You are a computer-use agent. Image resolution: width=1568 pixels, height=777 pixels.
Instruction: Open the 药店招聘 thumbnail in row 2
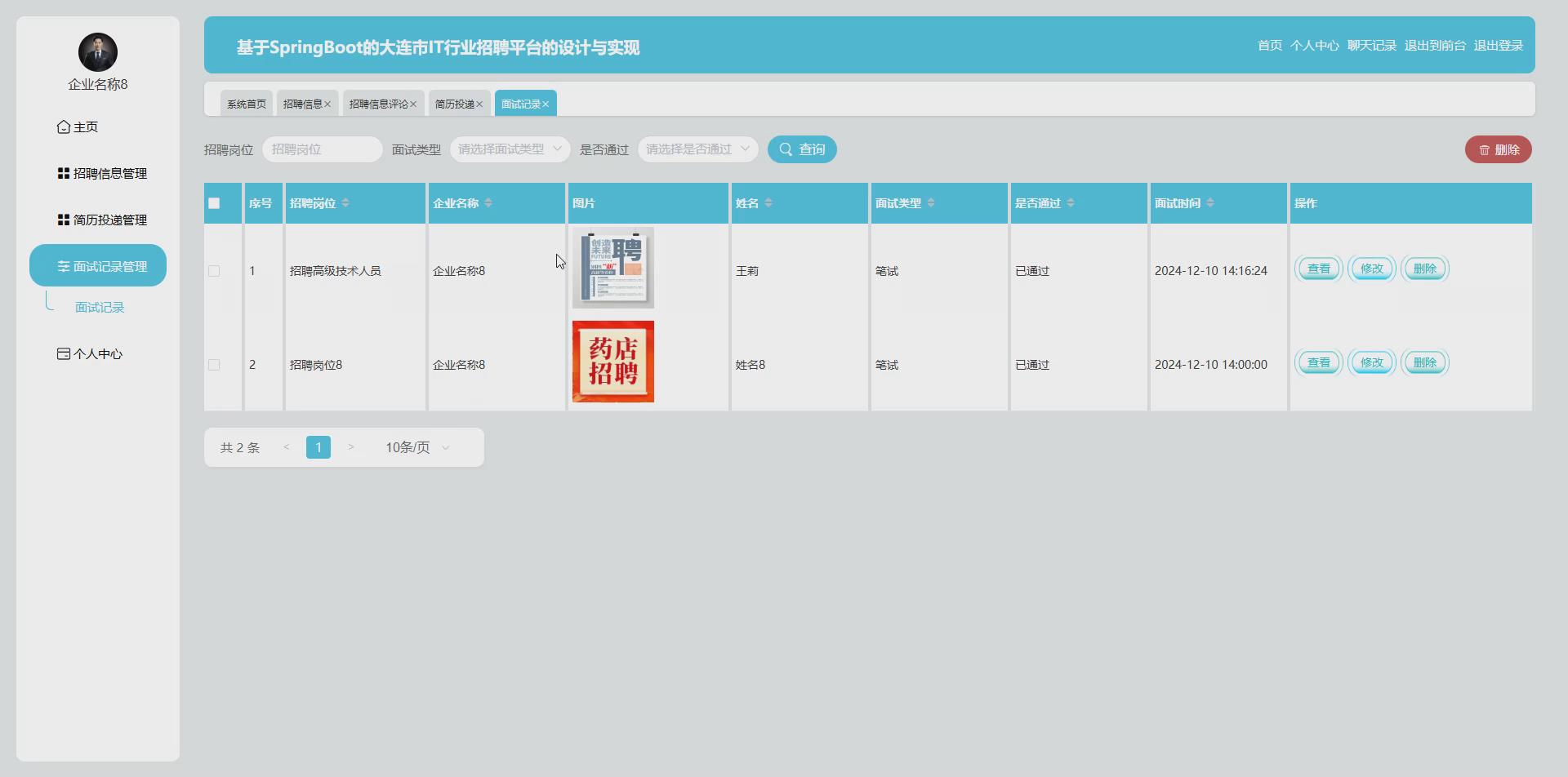[613, 362]
